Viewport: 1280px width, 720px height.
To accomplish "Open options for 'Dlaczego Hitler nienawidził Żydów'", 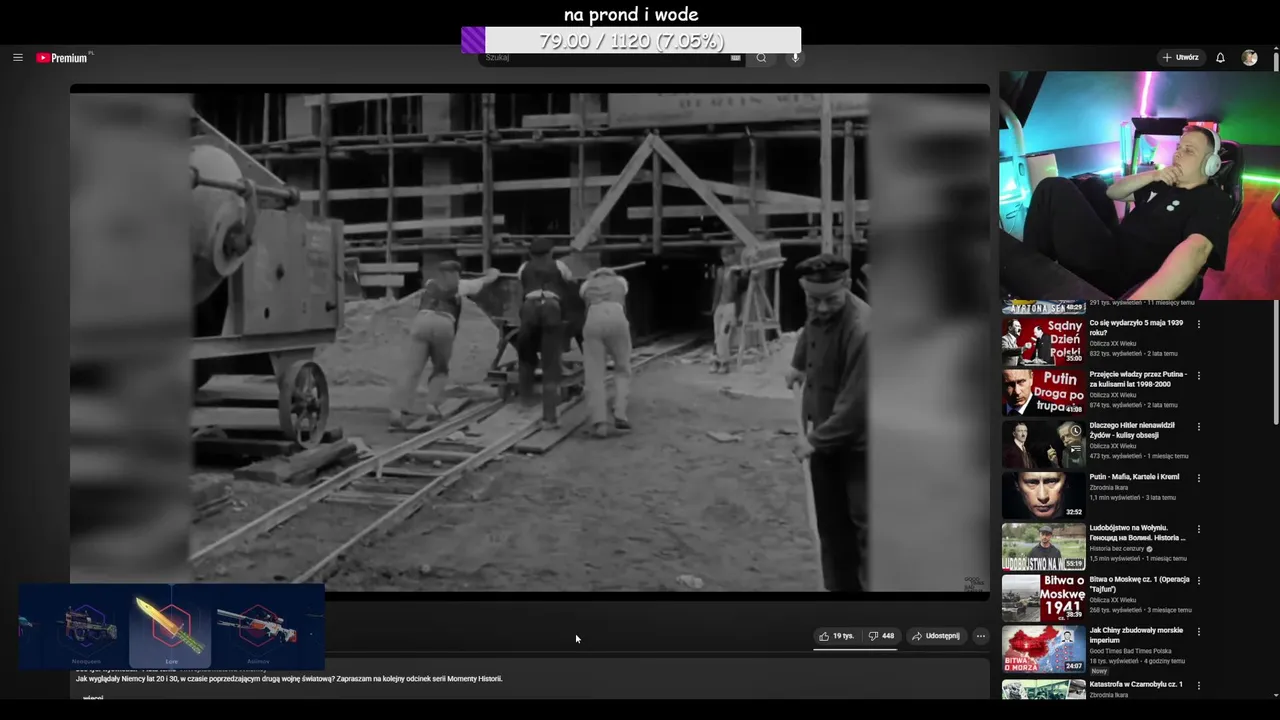I will (x=1198, y=426).
